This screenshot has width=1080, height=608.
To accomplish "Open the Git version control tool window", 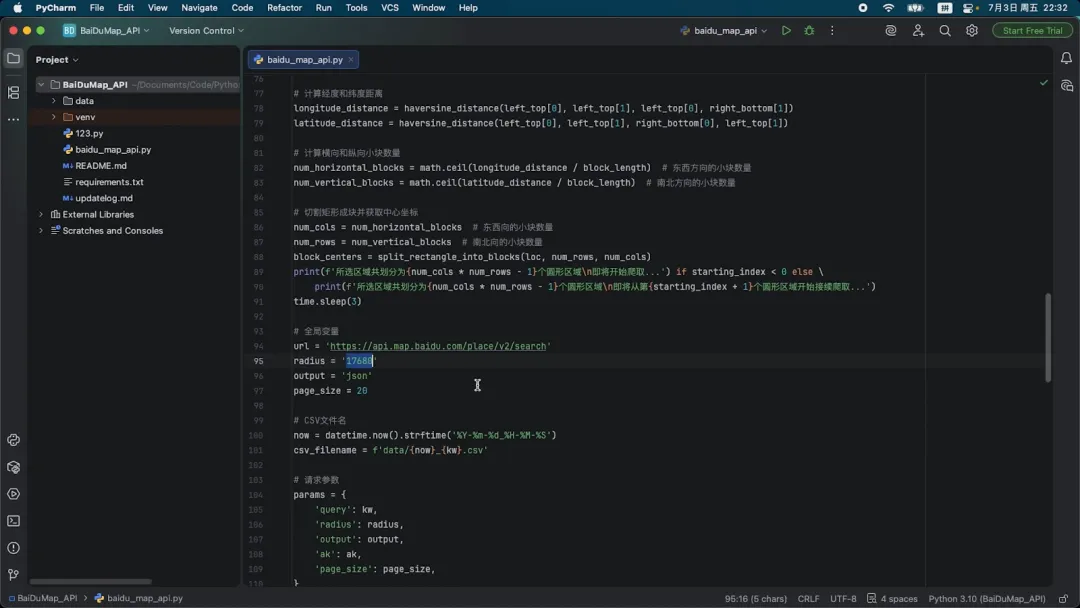I will coord(13,575).
